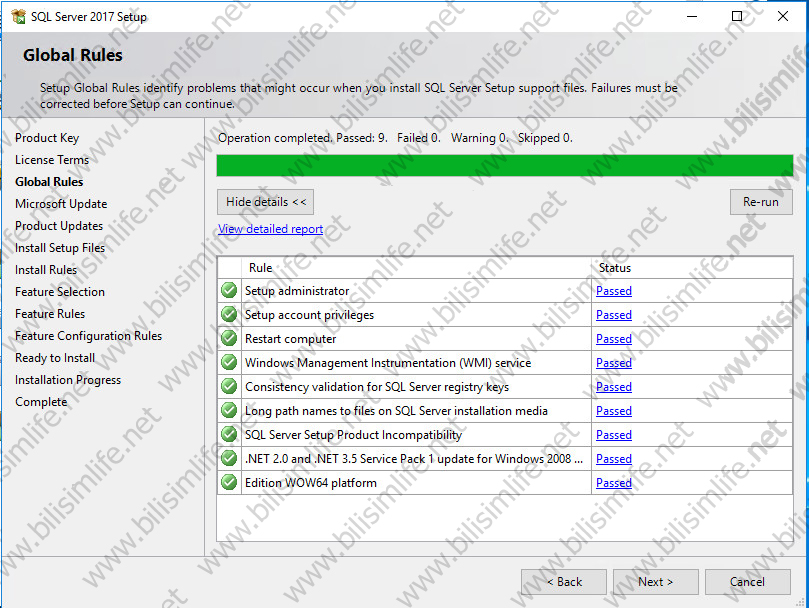Select Product Updates step in sidebar

click(x=59, y=226)
